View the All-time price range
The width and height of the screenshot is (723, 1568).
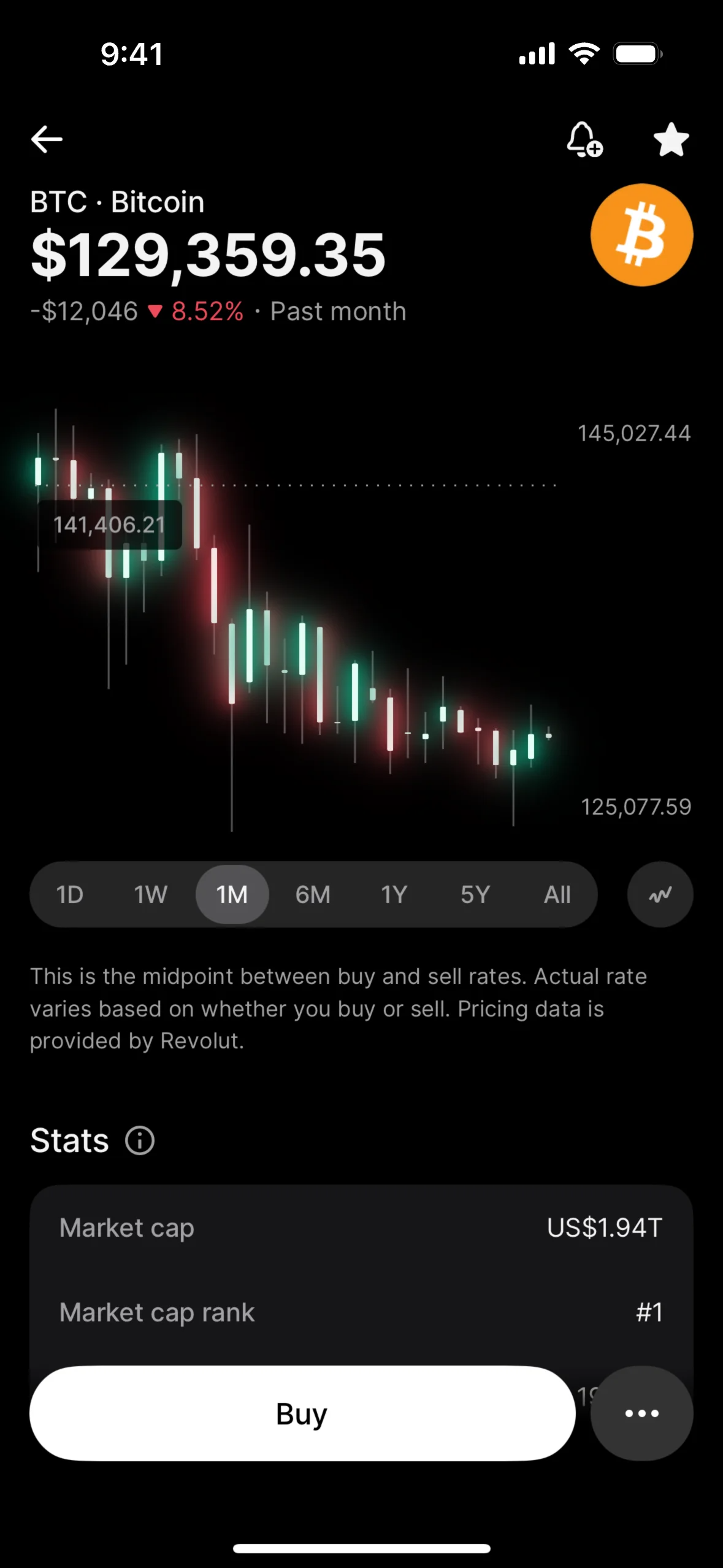(x=557, y=894)
